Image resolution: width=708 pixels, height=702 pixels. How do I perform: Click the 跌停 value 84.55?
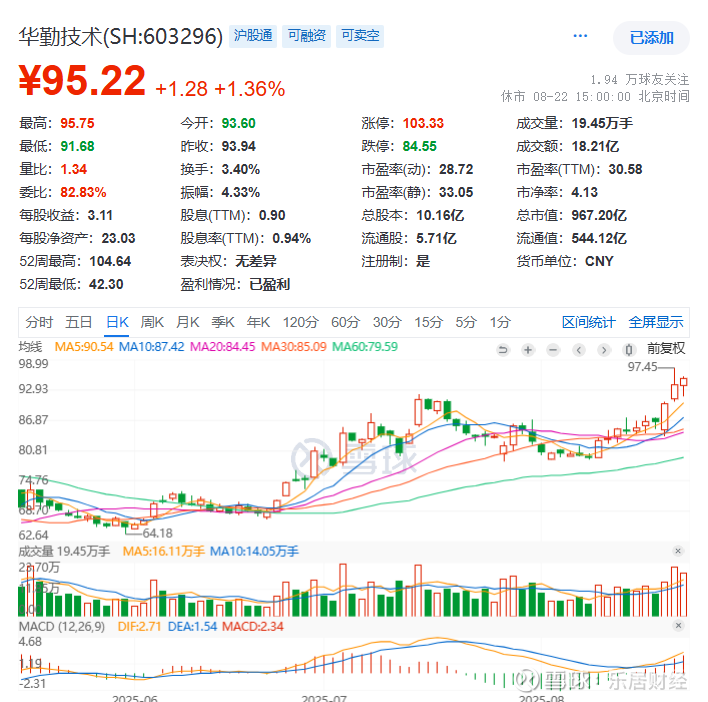tap(419, 146)
